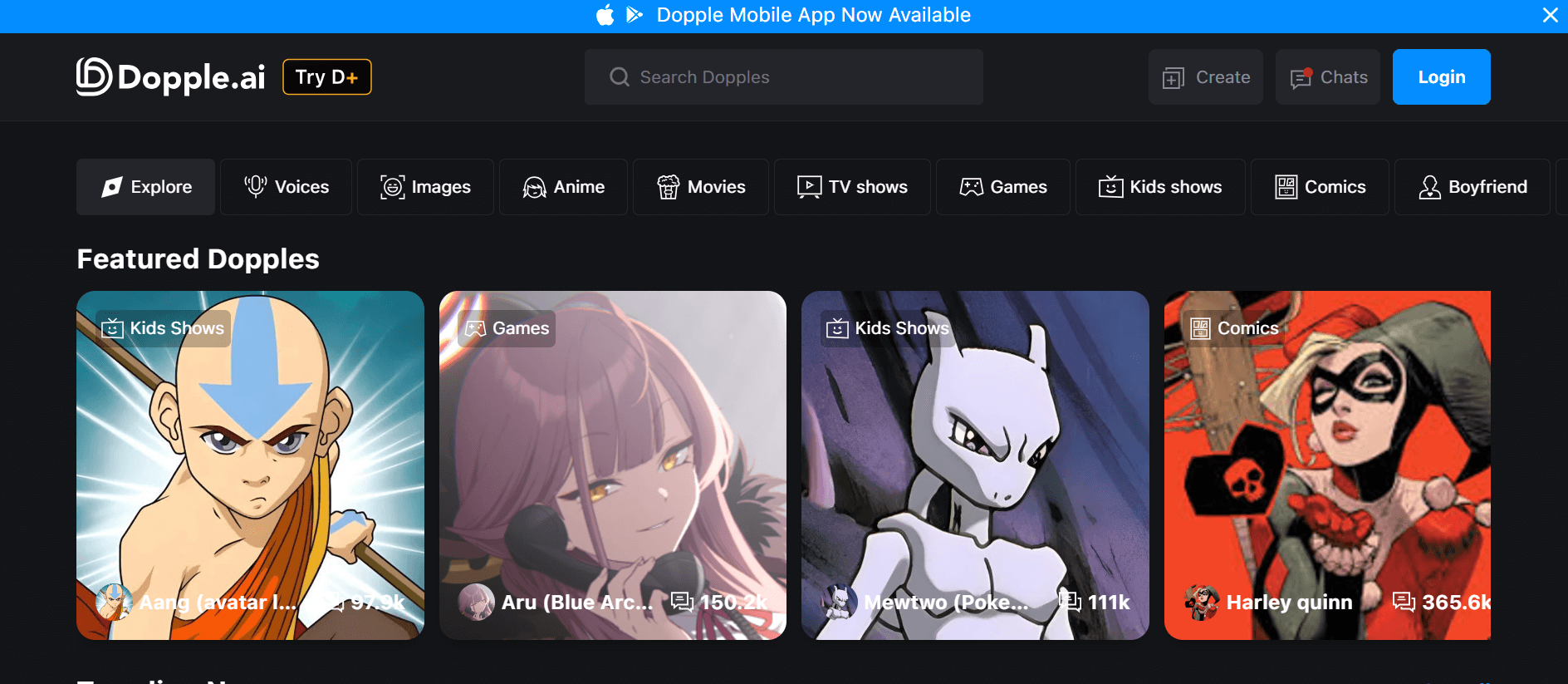Screen dimensions: 1568x684
Task: Click Harley quinn's small avatar icon
Action: [1202, 602]
